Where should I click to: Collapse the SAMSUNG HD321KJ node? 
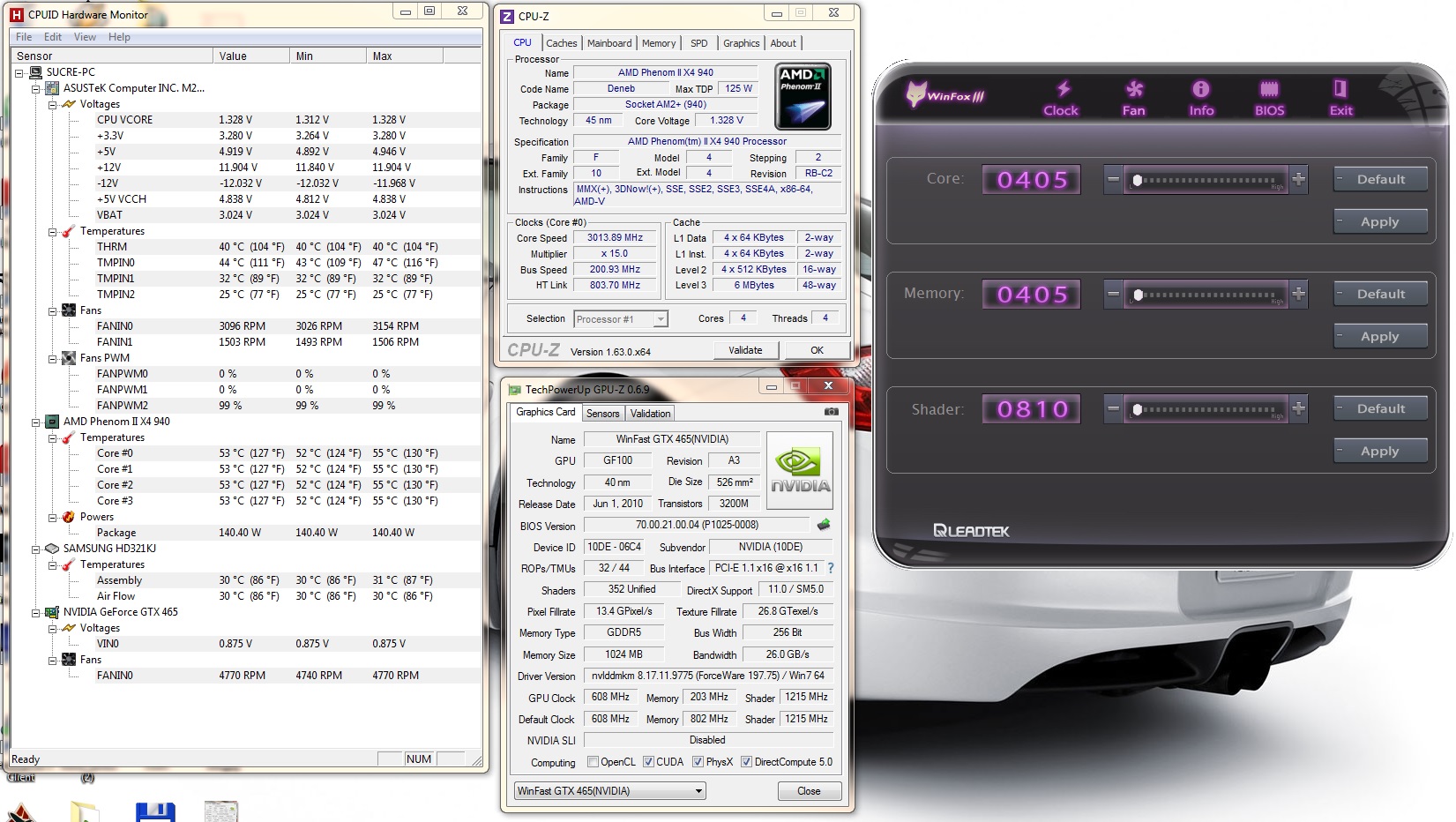tap(36, 549)
